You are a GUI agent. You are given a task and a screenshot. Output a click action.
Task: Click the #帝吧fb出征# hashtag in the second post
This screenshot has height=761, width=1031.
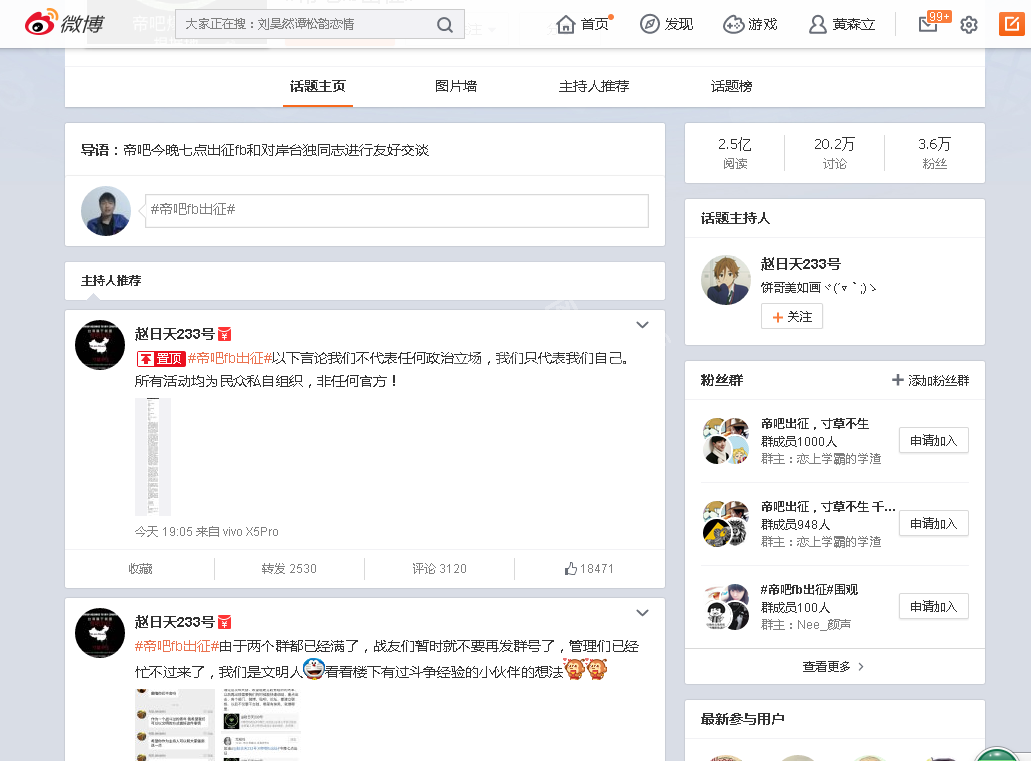coord(177,647)
